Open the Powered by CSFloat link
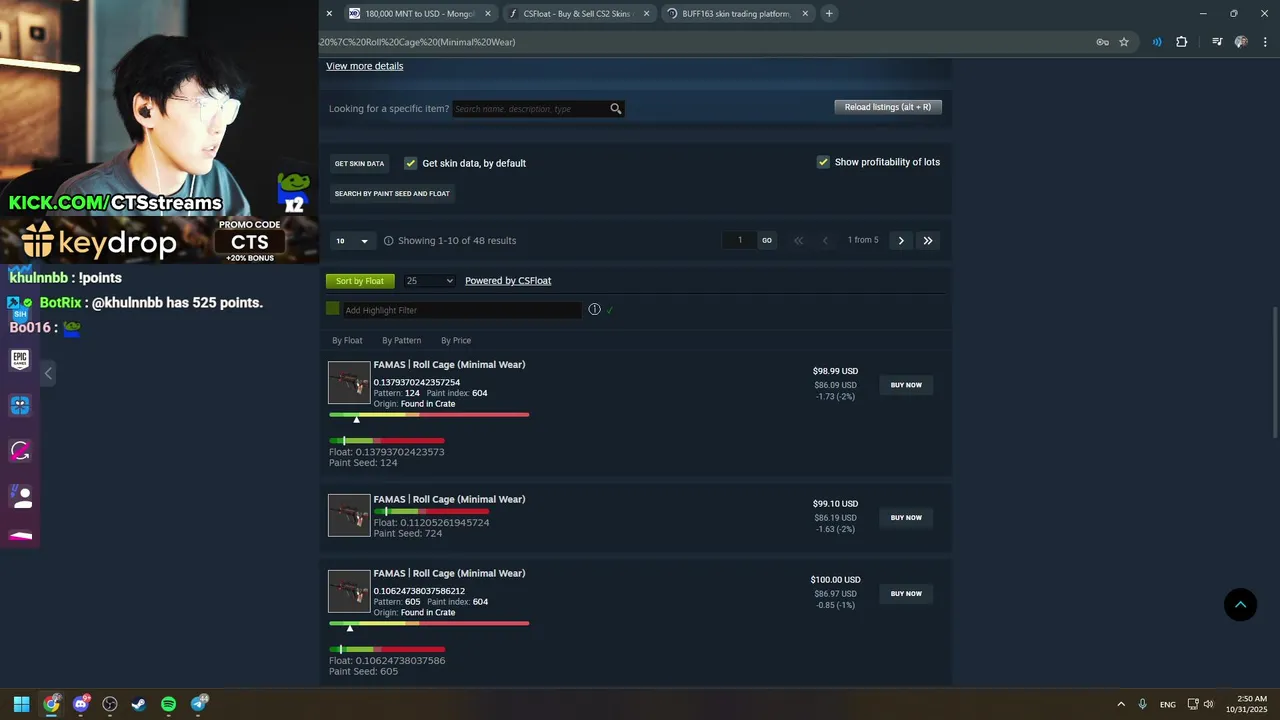Image resolution: width=1280 pixels, height=720 pixels. coord(508,281)
